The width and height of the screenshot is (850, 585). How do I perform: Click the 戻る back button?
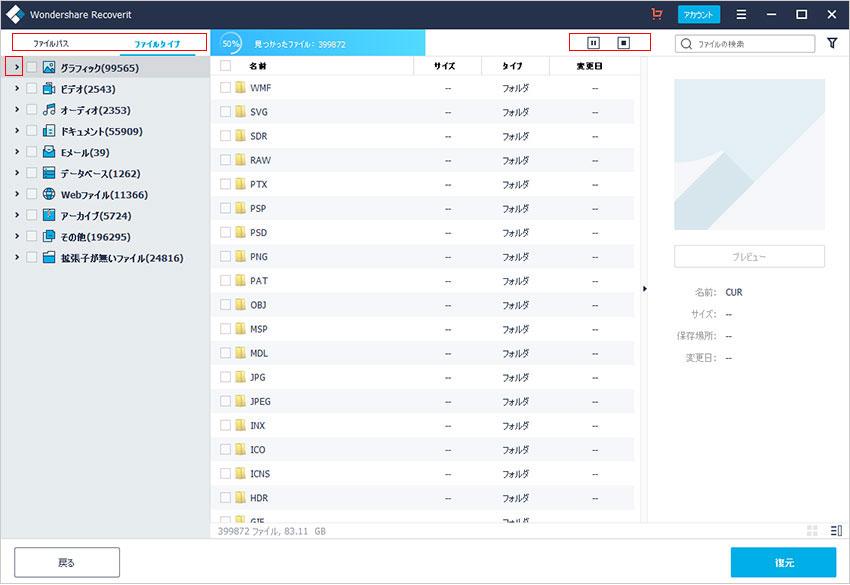[x=65, y=562]
